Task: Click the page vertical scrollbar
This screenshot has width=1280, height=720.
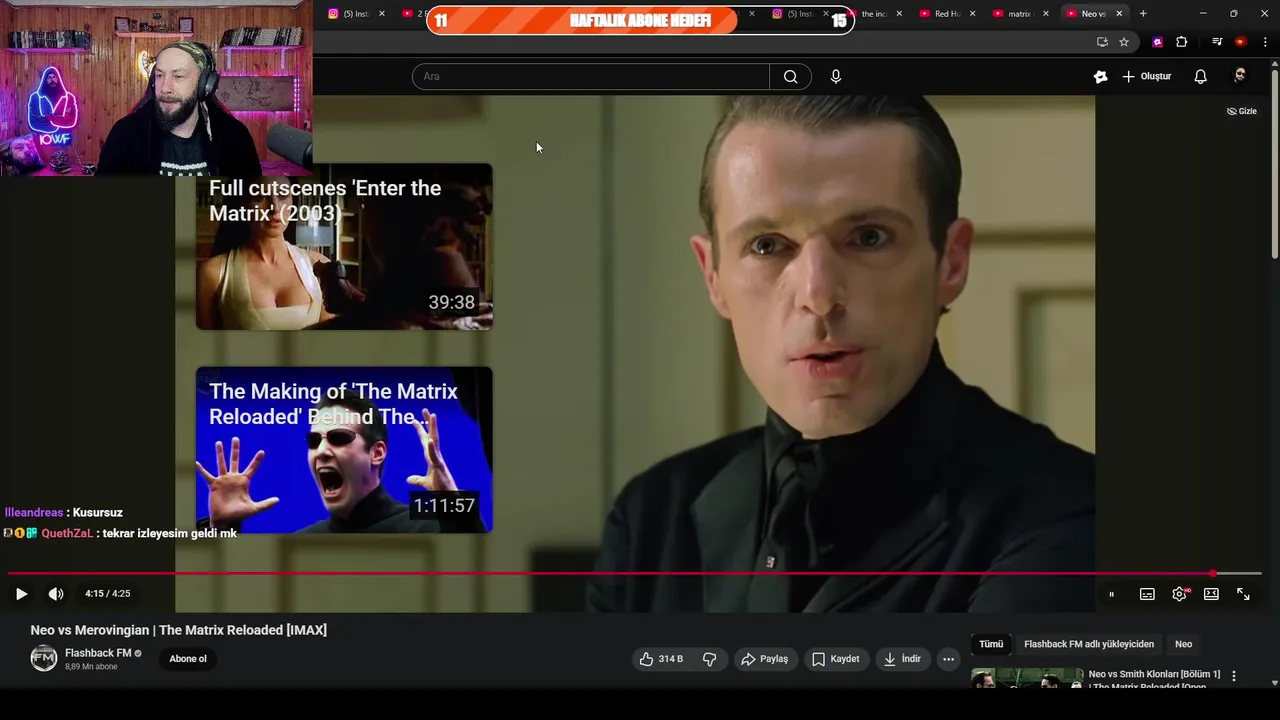Action: tap(1274, 165)
